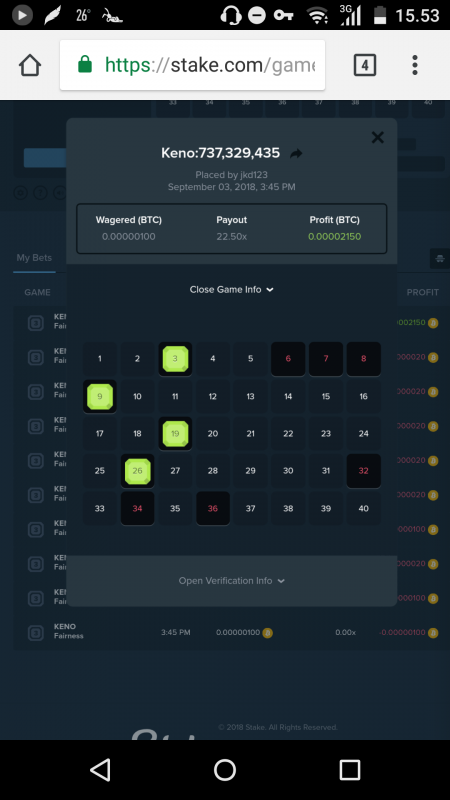The width and height of the screenshot is (450, 800).
Task: Tap the feather notification icon
Action: click(53, 15)
